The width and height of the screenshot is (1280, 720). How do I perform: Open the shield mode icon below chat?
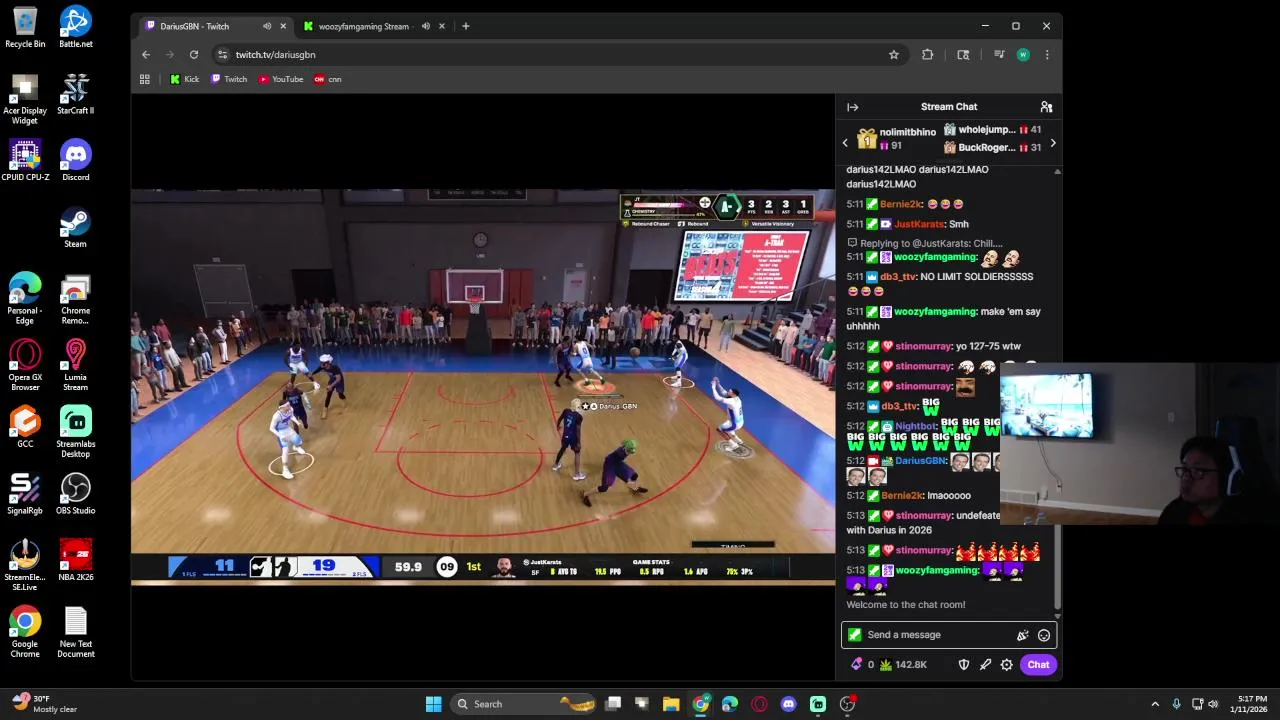964,665
